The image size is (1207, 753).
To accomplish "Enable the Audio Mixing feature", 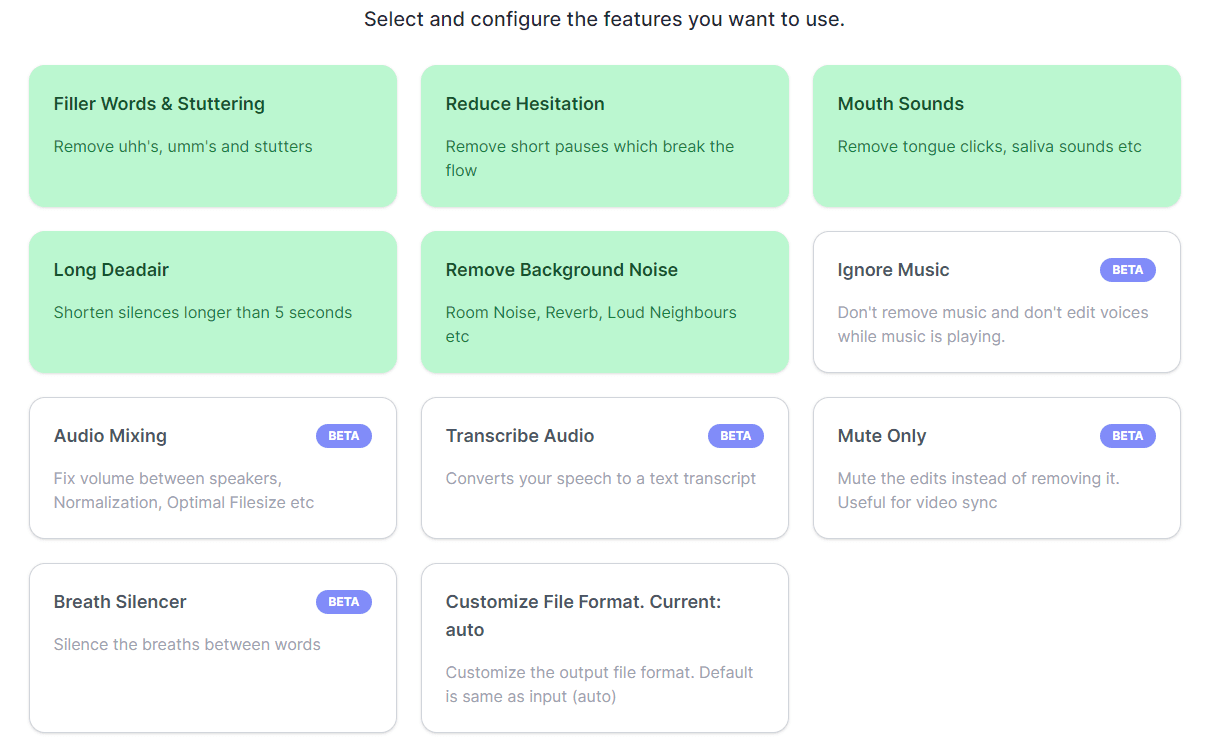I will pos(212,468).
